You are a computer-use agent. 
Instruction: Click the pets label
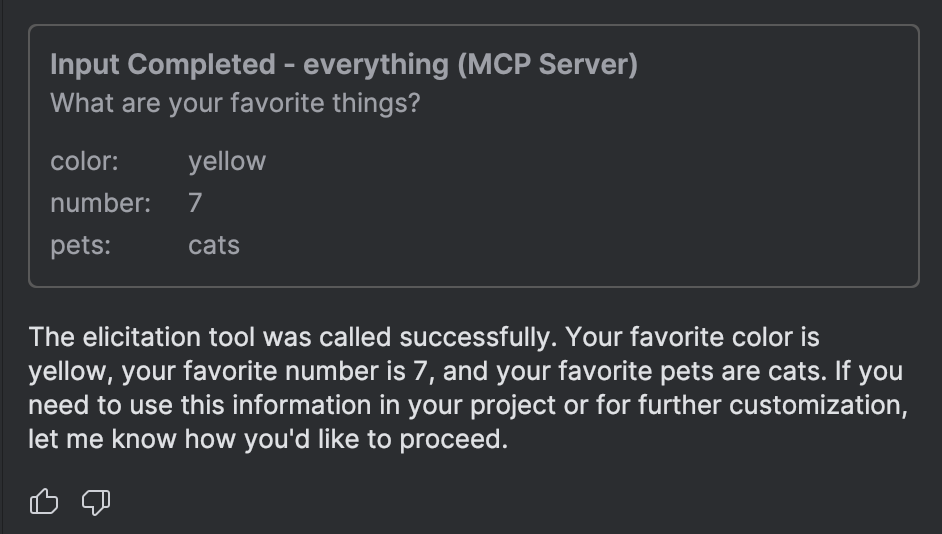point(81,245)
